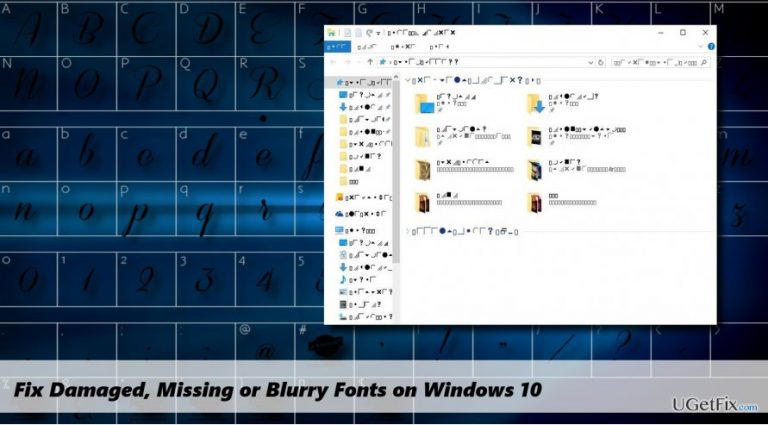Image resolution: width=768 pixels, height=425 pixels.
Task: Open the Downloads folder with blue arrow in main pane
Action: point(563,104)
